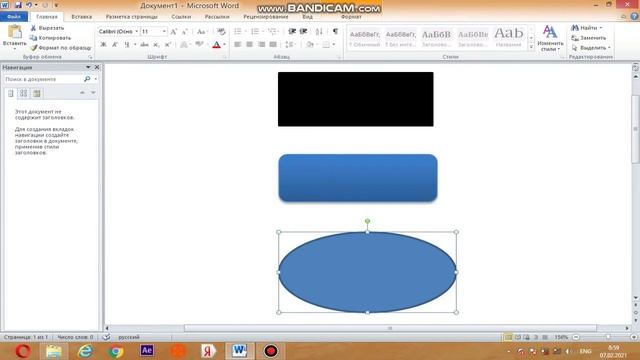Viewport: 640px width, 360px height.
Task: Open the Файл tab
Action: [14, 17]
